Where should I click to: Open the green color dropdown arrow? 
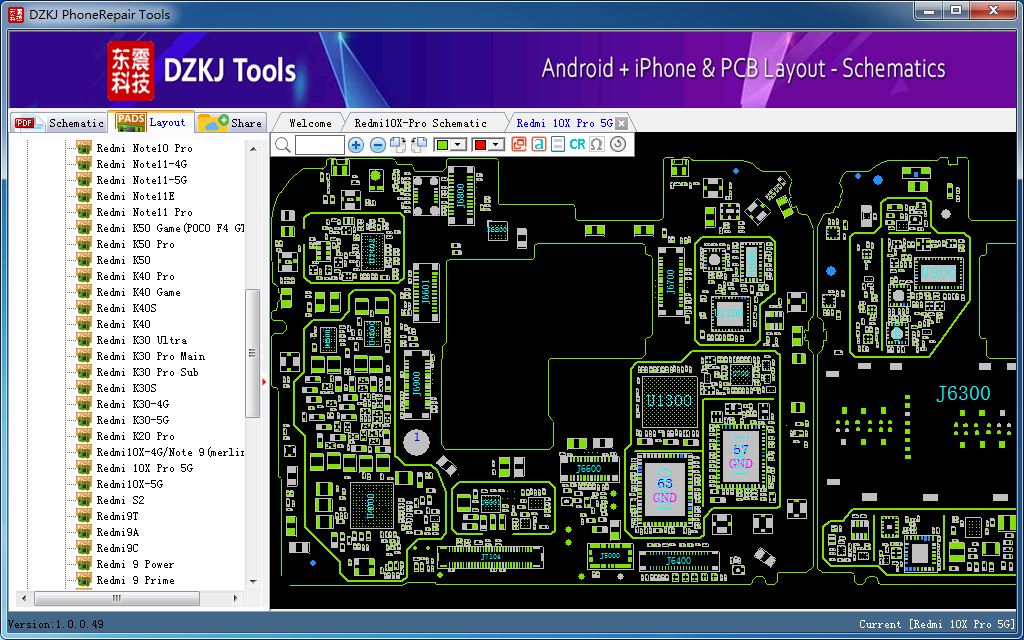[x=458, y=145]
